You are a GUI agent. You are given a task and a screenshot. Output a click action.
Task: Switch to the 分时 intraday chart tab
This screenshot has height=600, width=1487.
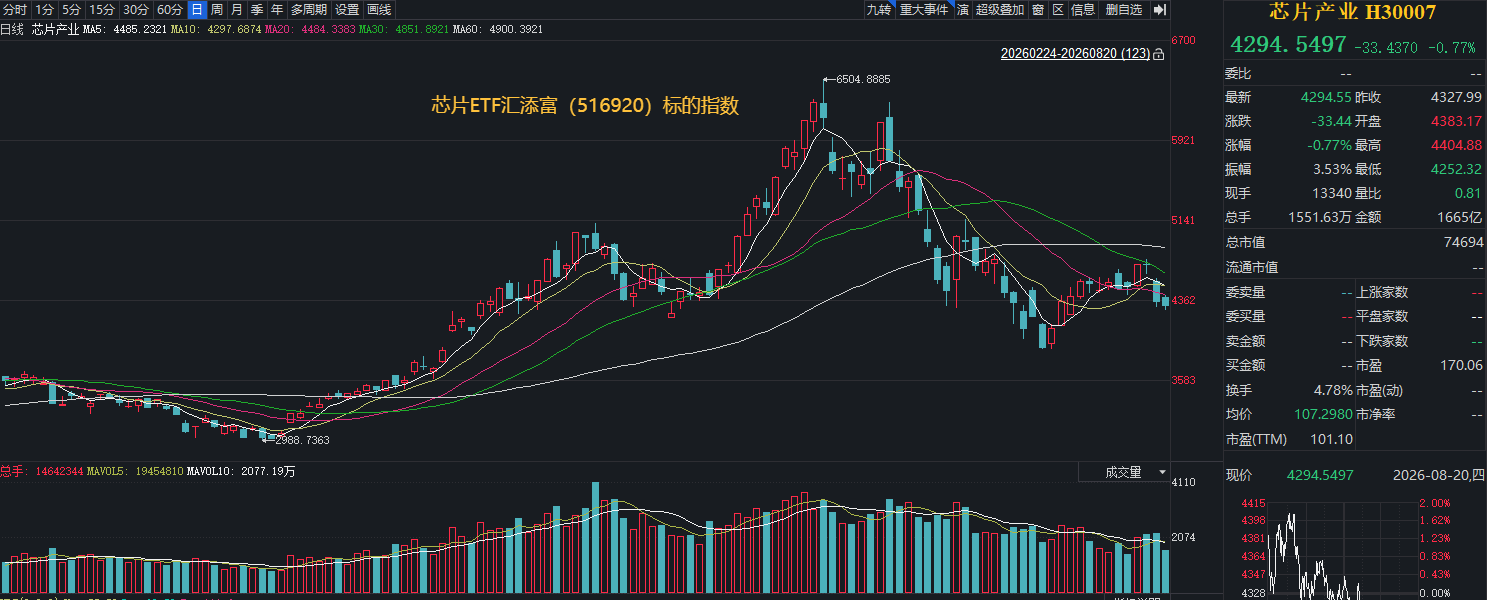click(15, 9)
